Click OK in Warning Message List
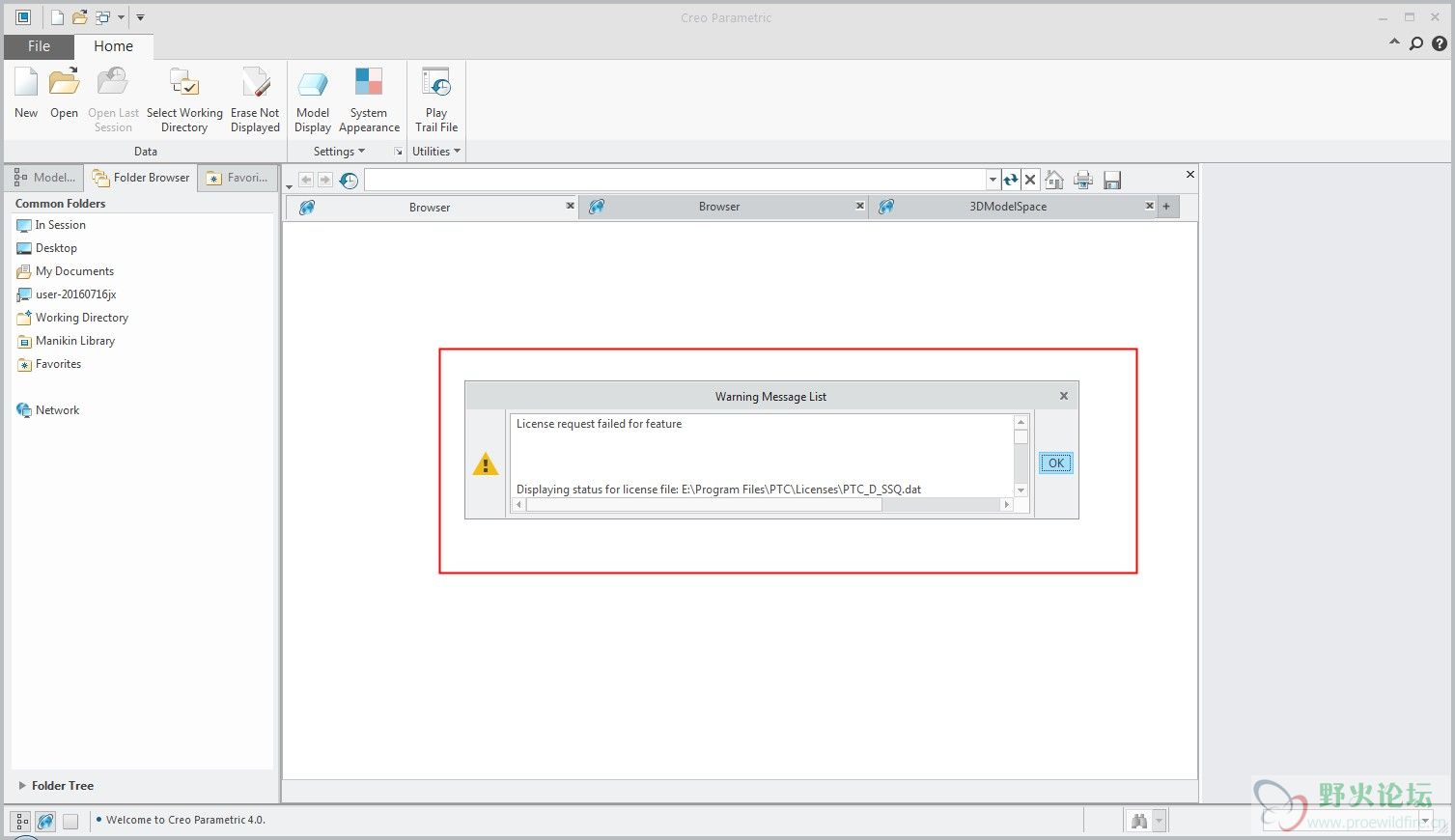 [1056, 463]
